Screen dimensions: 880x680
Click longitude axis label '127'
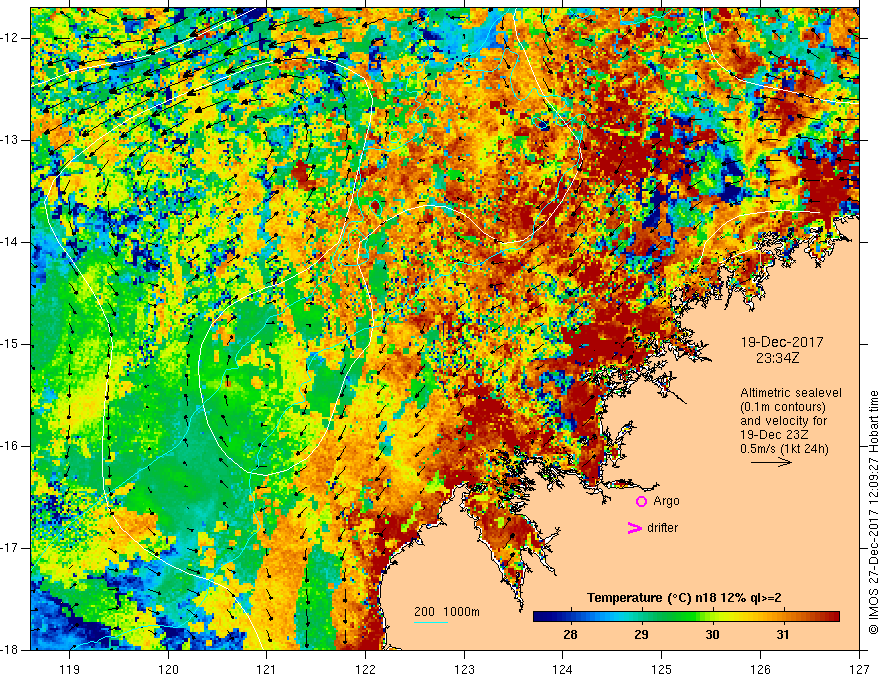tap(859, 669)
